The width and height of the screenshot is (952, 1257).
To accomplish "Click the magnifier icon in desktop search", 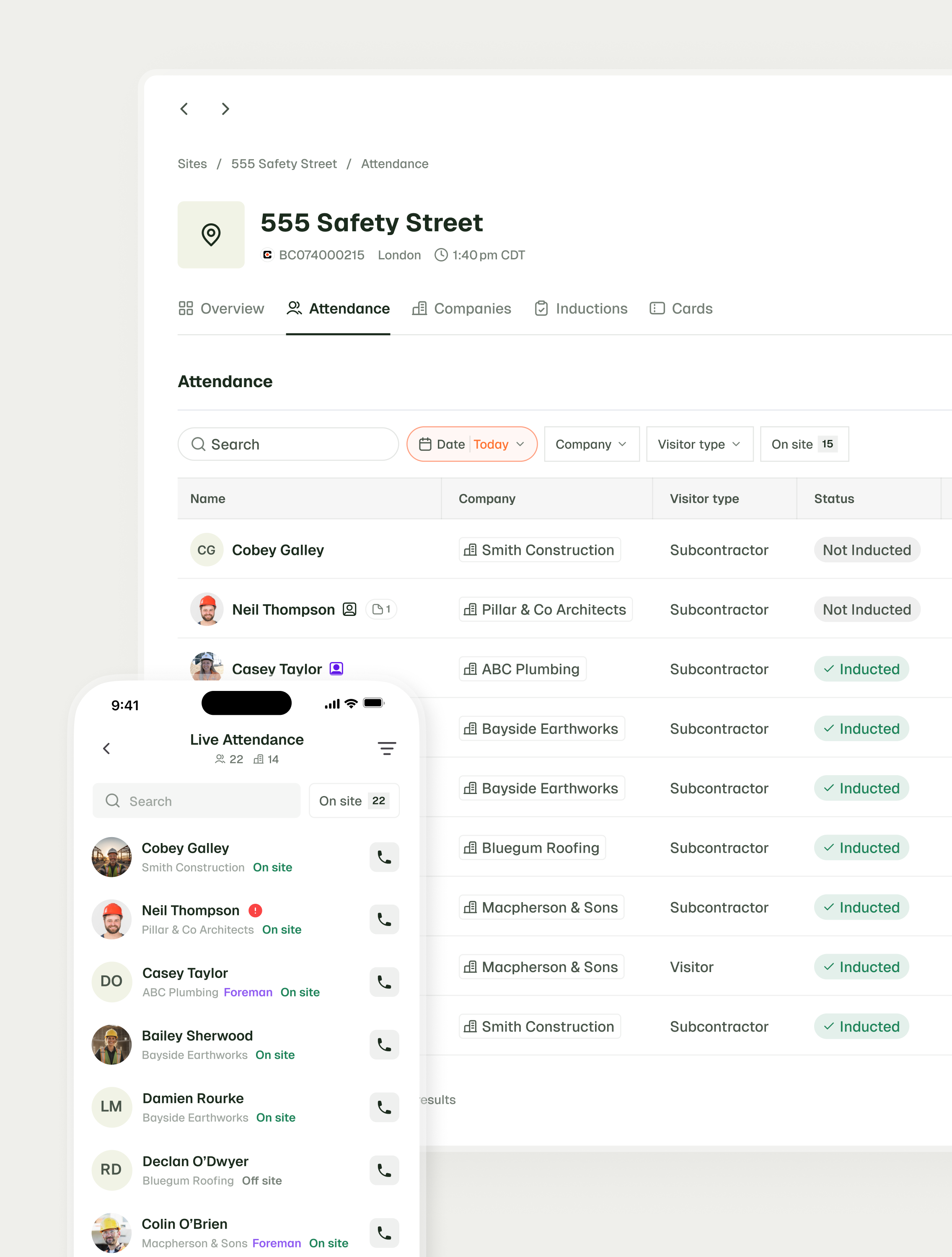I will point(198,444).
